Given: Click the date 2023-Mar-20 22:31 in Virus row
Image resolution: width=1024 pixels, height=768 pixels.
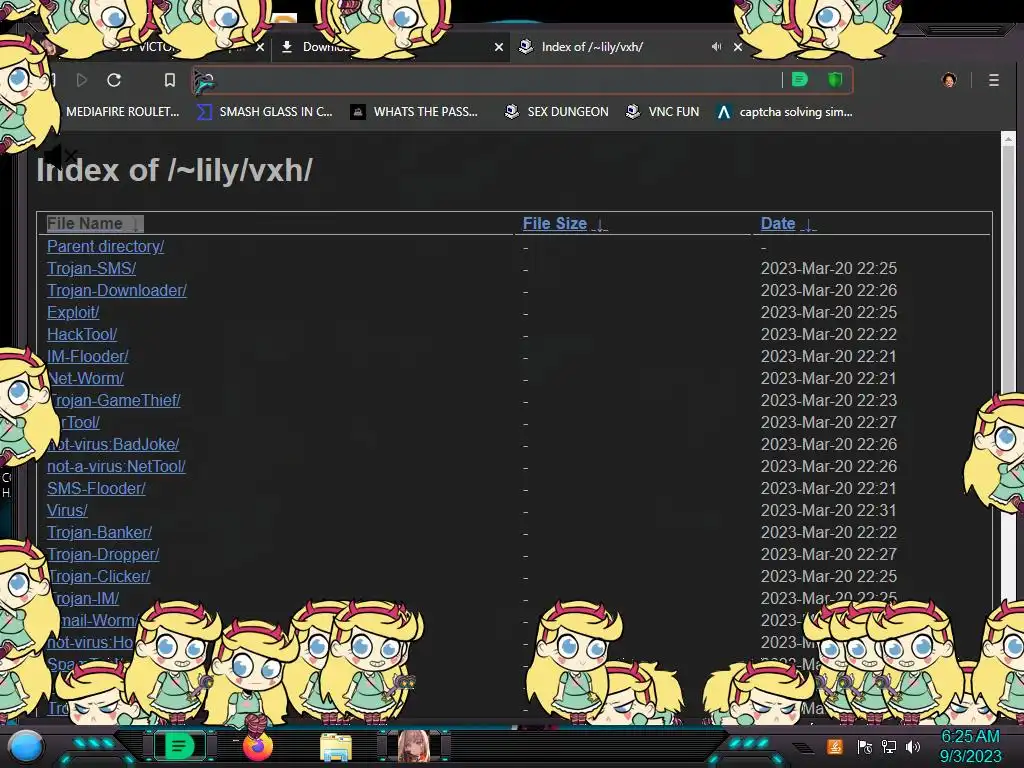Looking at the screenshot, I should click(828, 511).
